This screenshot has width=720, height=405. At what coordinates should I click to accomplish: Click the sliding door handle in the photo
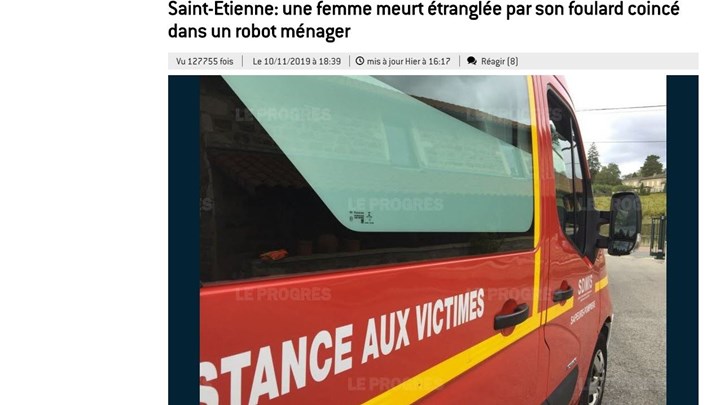pos(511,316)
